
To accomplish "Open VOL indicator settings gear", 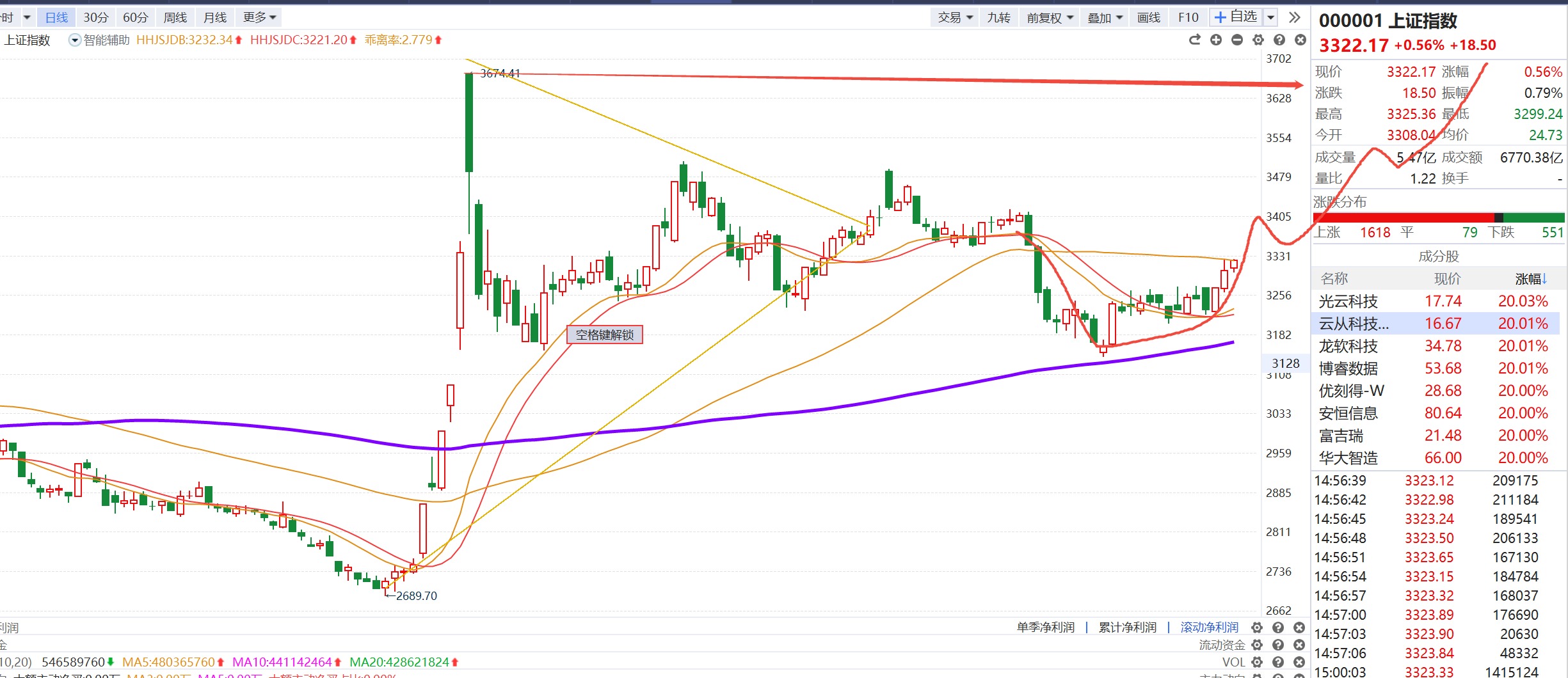I will pyautogui.click(x=1257, y=662).
